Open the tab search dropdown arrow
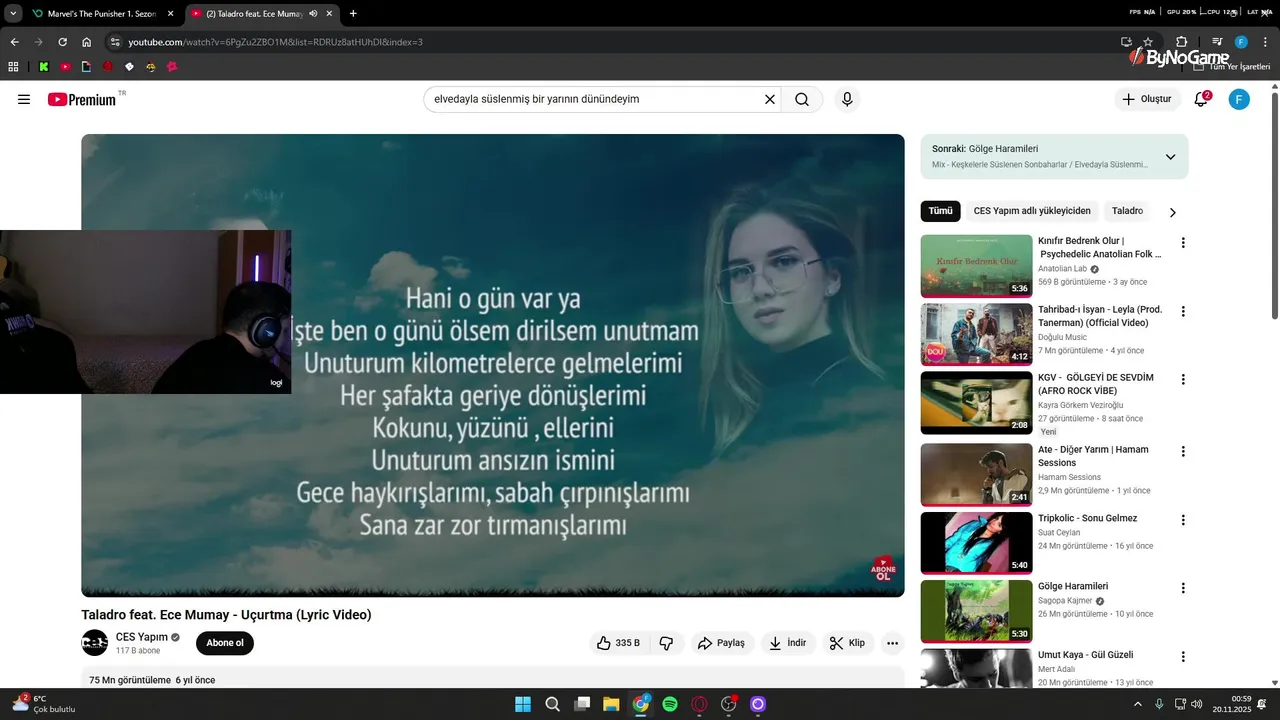This screenshot has width=1280, height=720. [x=13, y=14]
